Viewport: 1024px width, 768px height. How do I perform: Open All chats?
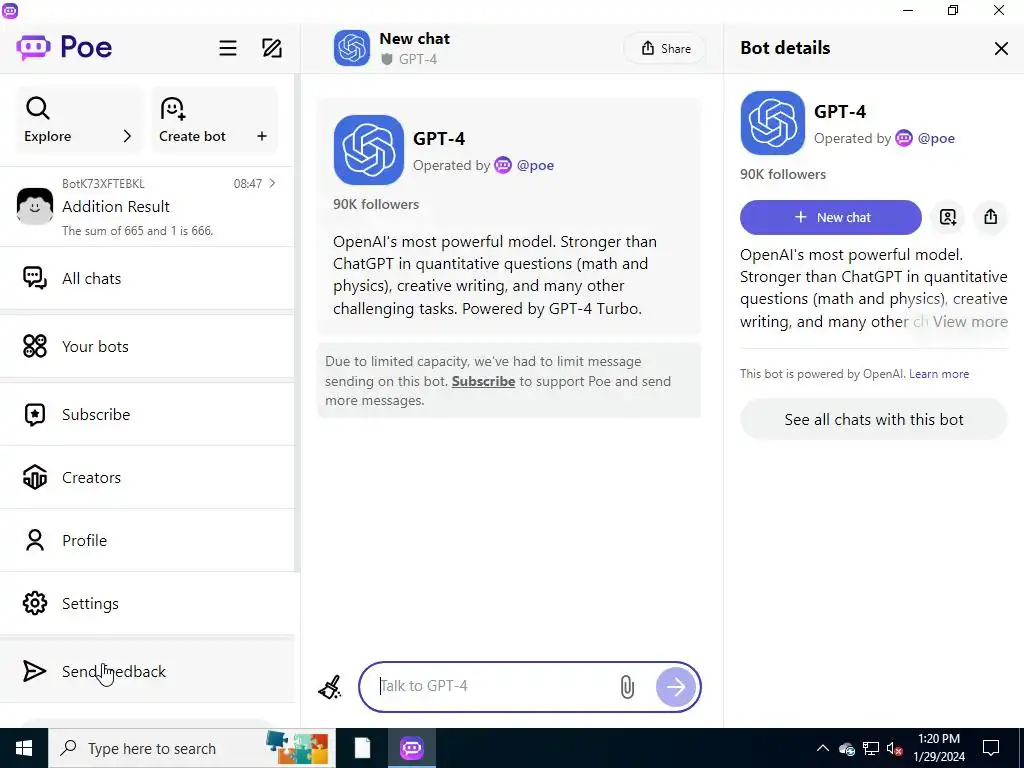click(x=147, y=278)
